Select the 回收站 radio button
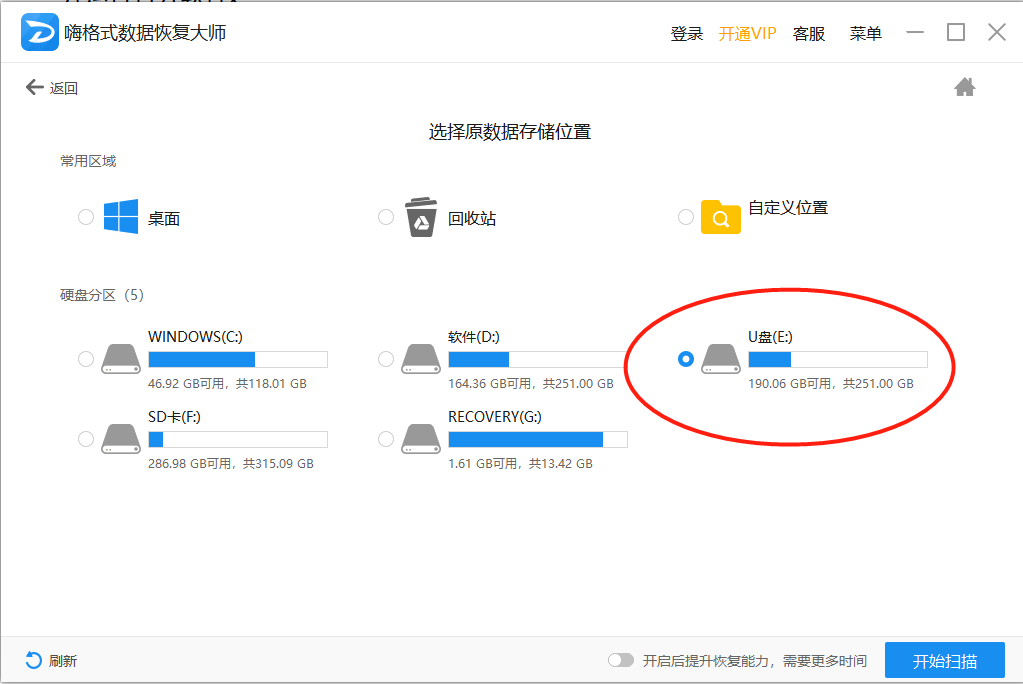1023x684 pixels. pos(386,217)
